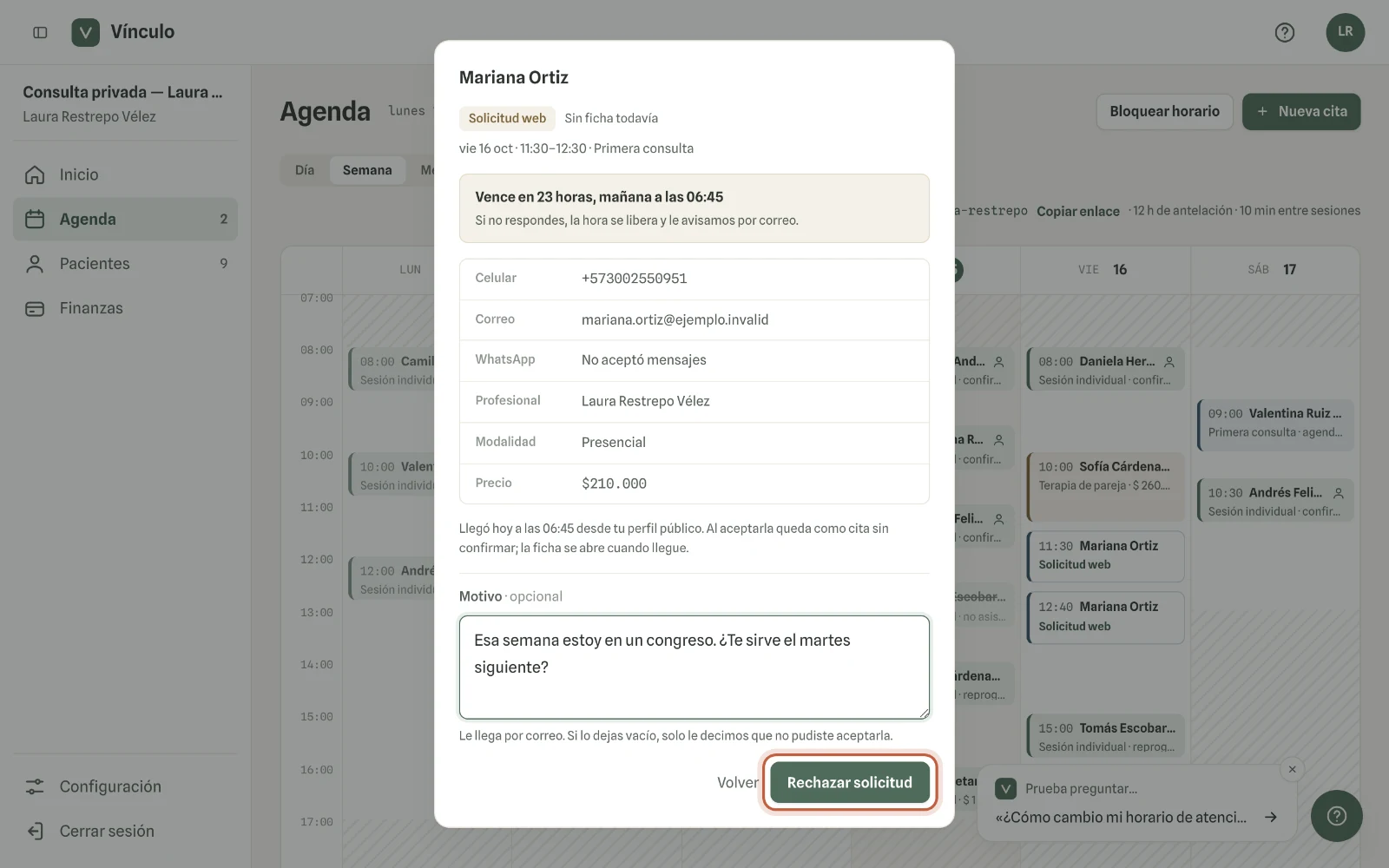Click person icon on Daniela Her... appointment
The width and height of the screenshot is (1389, 868).
(1168, 361)
